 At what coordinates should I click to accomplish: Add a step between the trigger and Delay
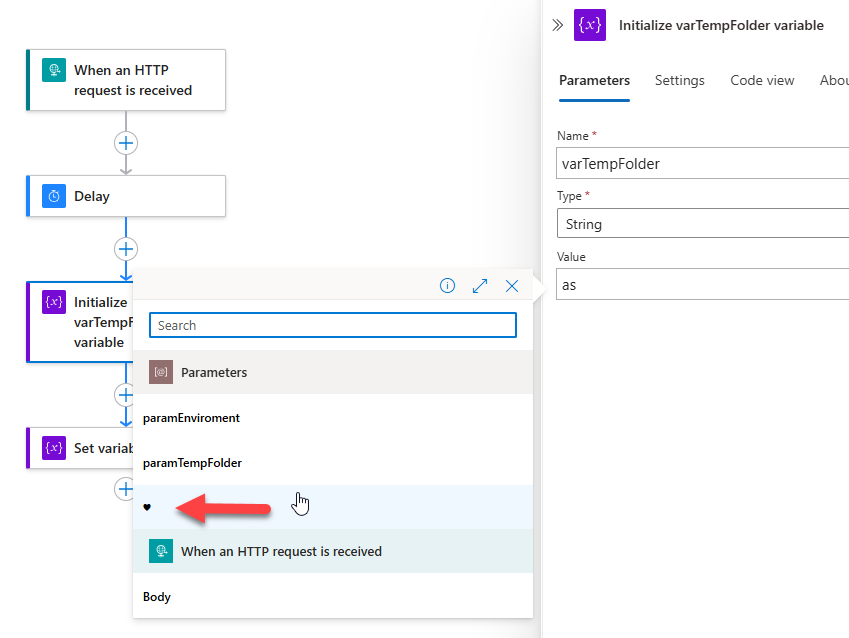pos(126,143)
